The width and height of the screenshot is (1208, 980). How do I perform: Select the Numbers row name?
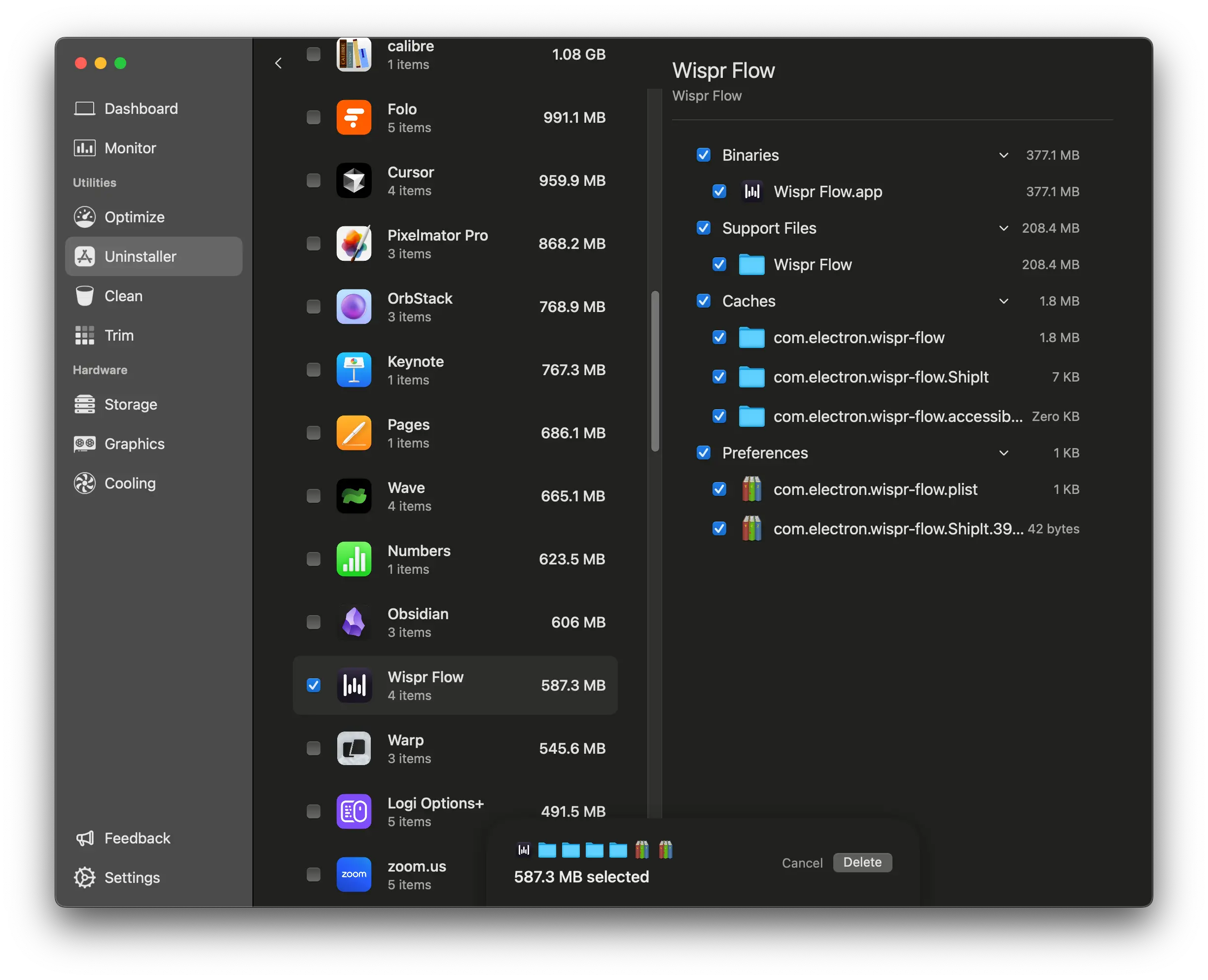point(420,551)
